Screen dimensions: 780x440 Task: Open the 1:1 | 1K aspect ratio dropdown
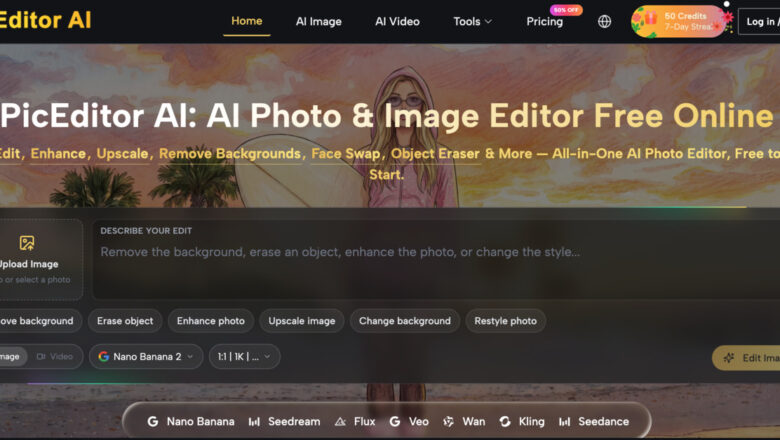pyautogui.click(x=244, y=356)
